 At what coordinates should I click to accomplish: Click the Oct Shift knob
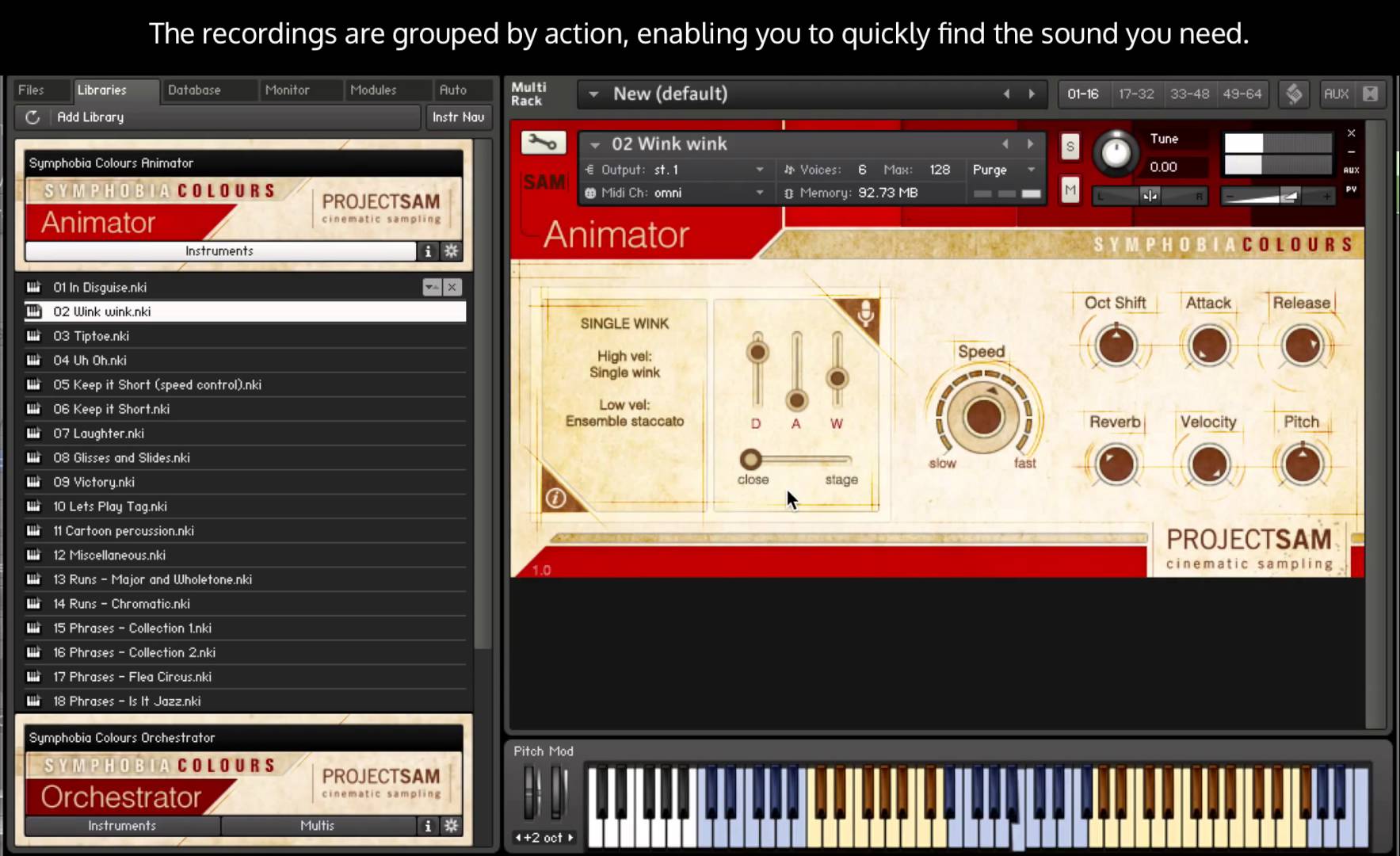[x=1116, y=346]
